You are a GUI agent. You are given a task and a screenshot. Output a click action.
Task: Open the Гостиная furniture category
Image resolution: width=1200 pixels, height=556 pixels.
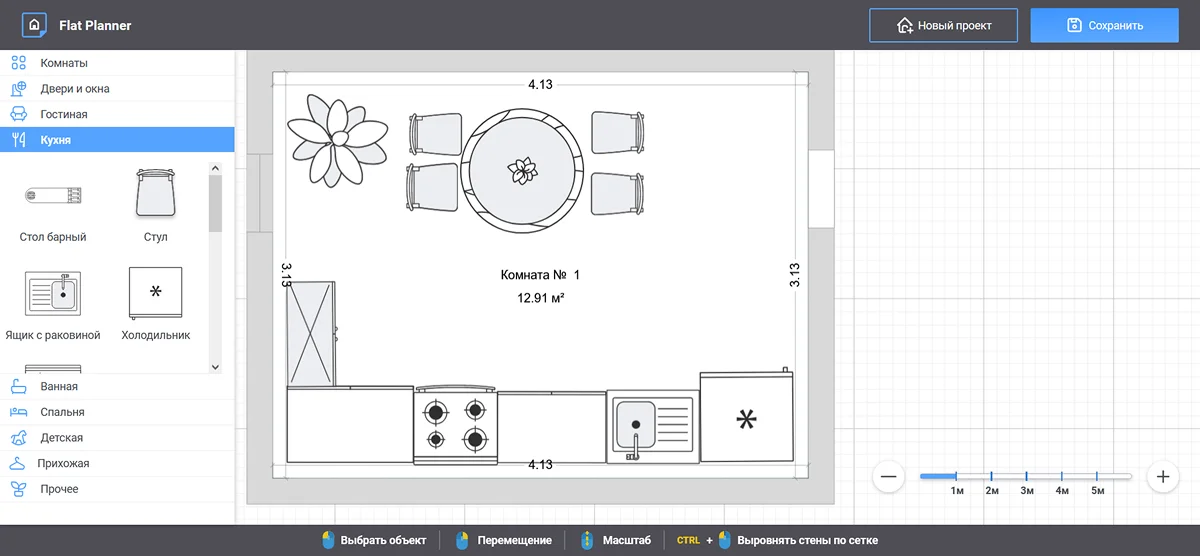pos(64,115)
